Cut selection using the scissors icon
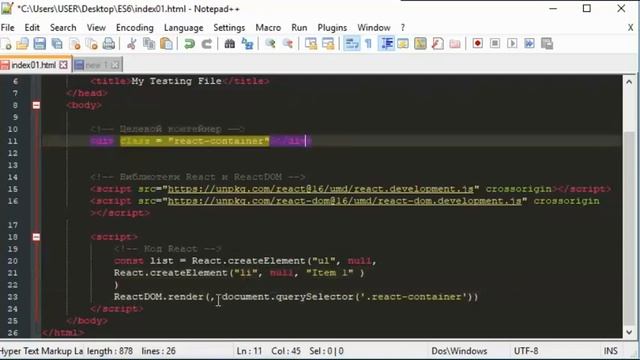The height and width of the screenshot is (360, 640). point(131,44)
